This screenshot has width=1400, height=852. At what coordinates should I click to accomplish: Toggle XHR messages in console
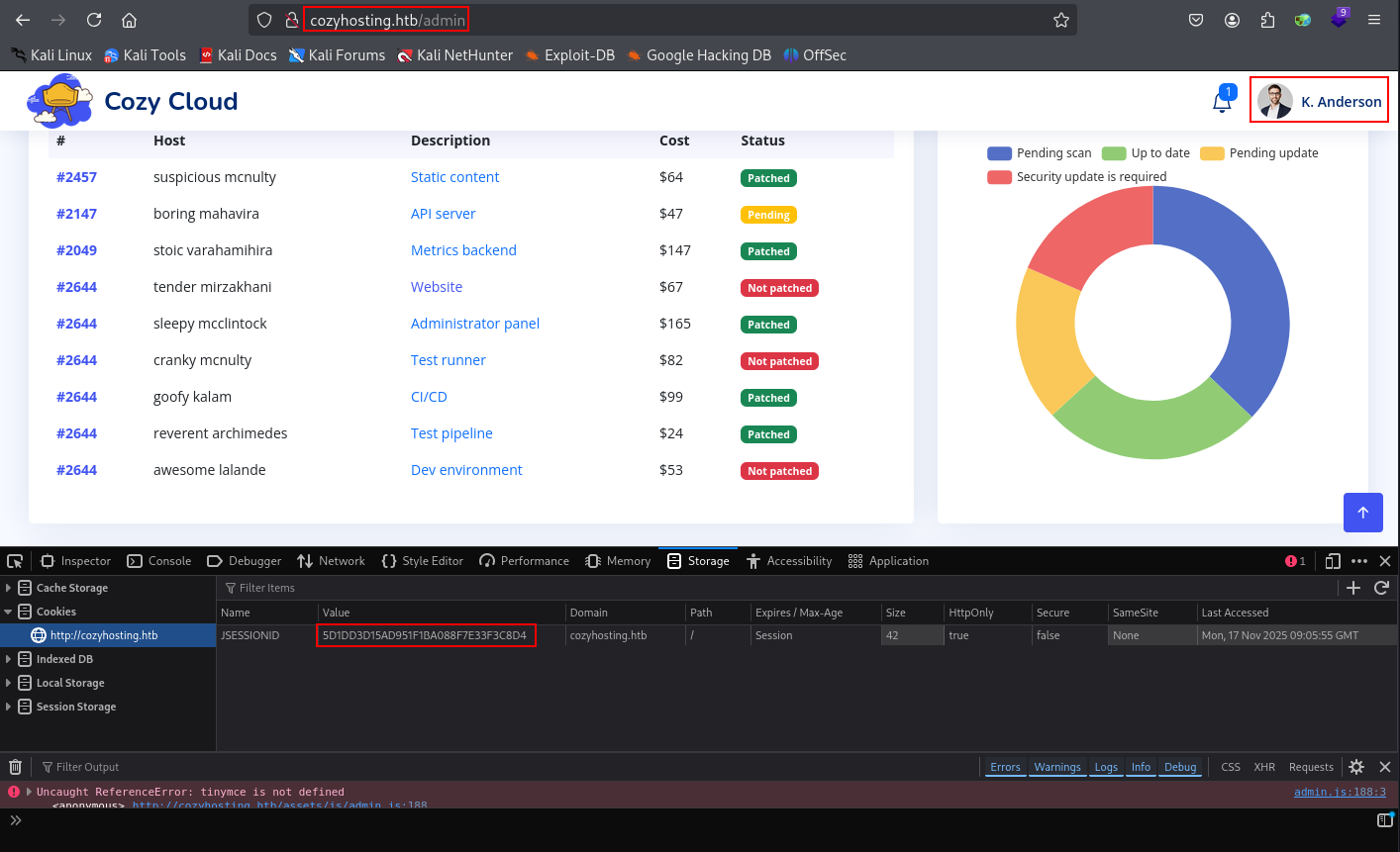[1264, 767]
